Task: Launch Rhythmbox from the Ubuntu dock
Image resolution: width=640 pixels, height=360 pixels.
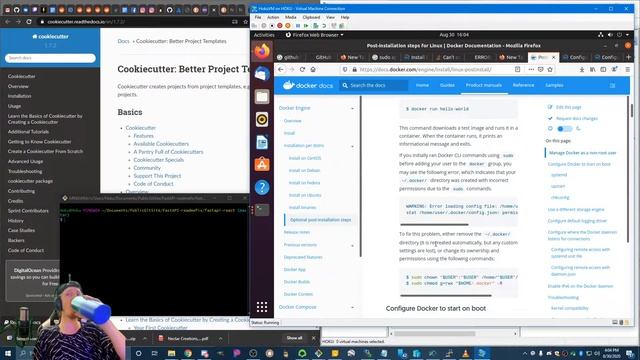Action: [x=262, y=119]
